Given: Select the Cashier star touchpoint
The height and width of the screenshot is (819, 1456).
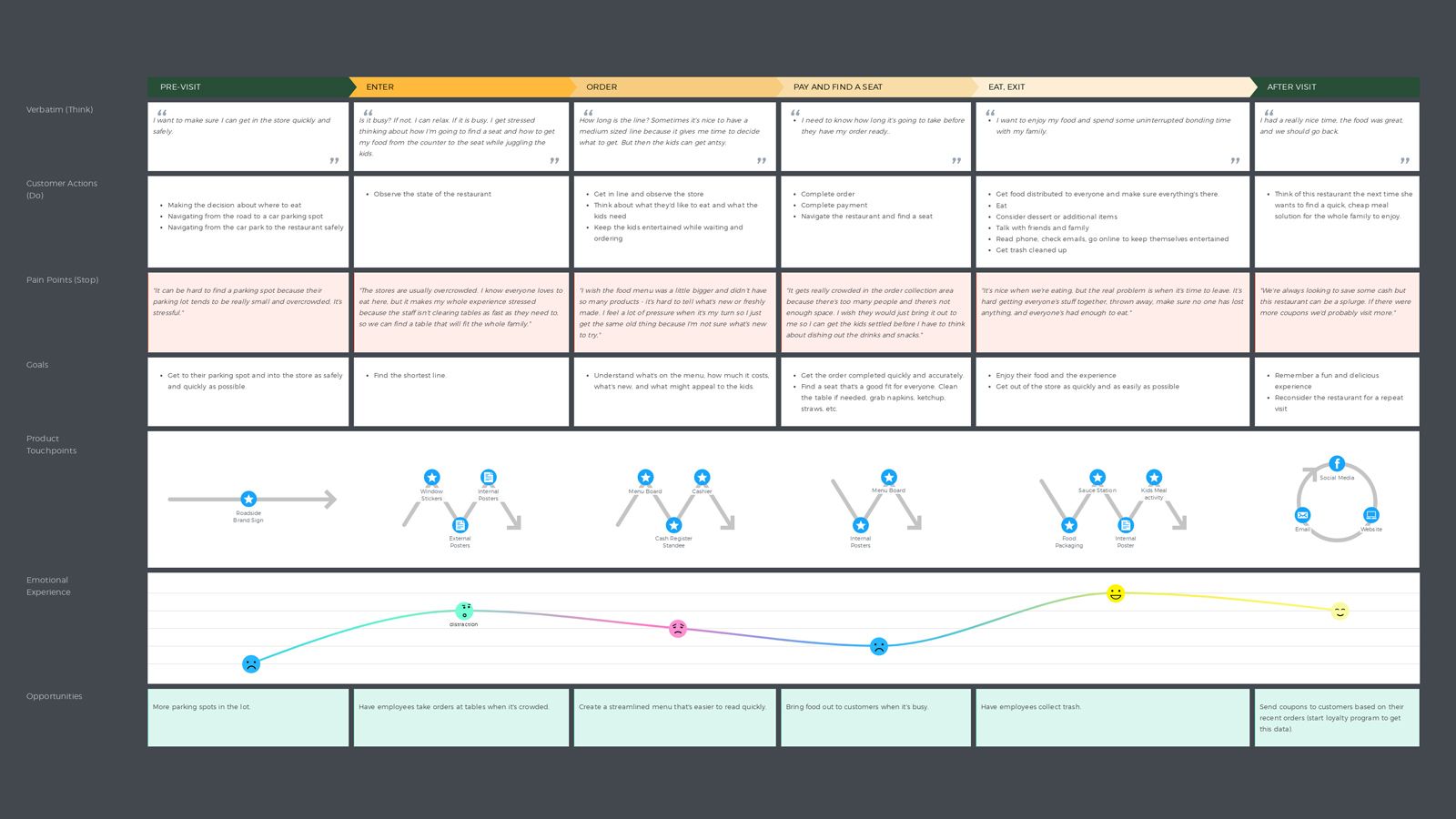Looking at the screenshot, I should pos(702,478).
